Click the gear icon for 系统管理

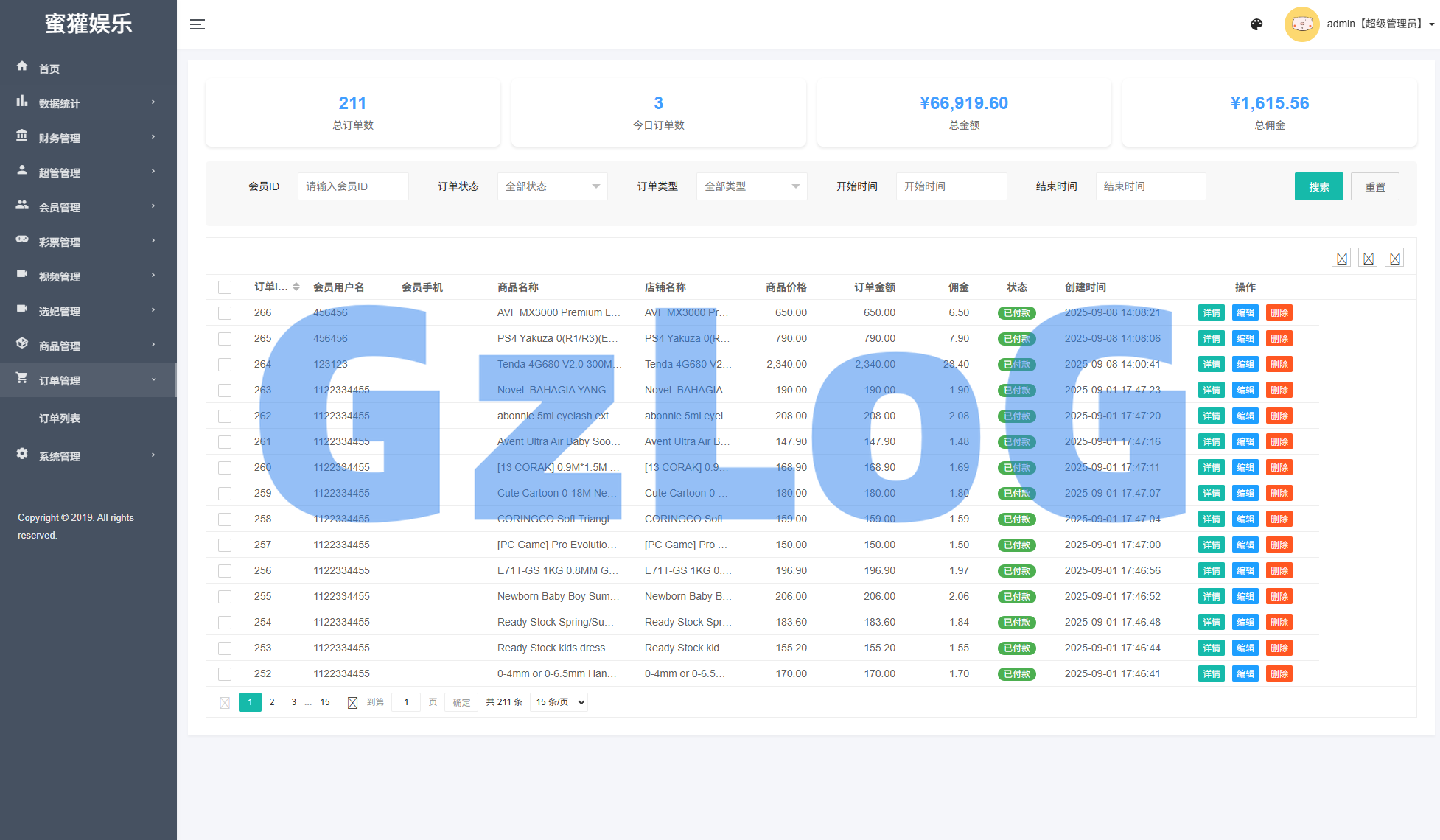pos(22,454)
